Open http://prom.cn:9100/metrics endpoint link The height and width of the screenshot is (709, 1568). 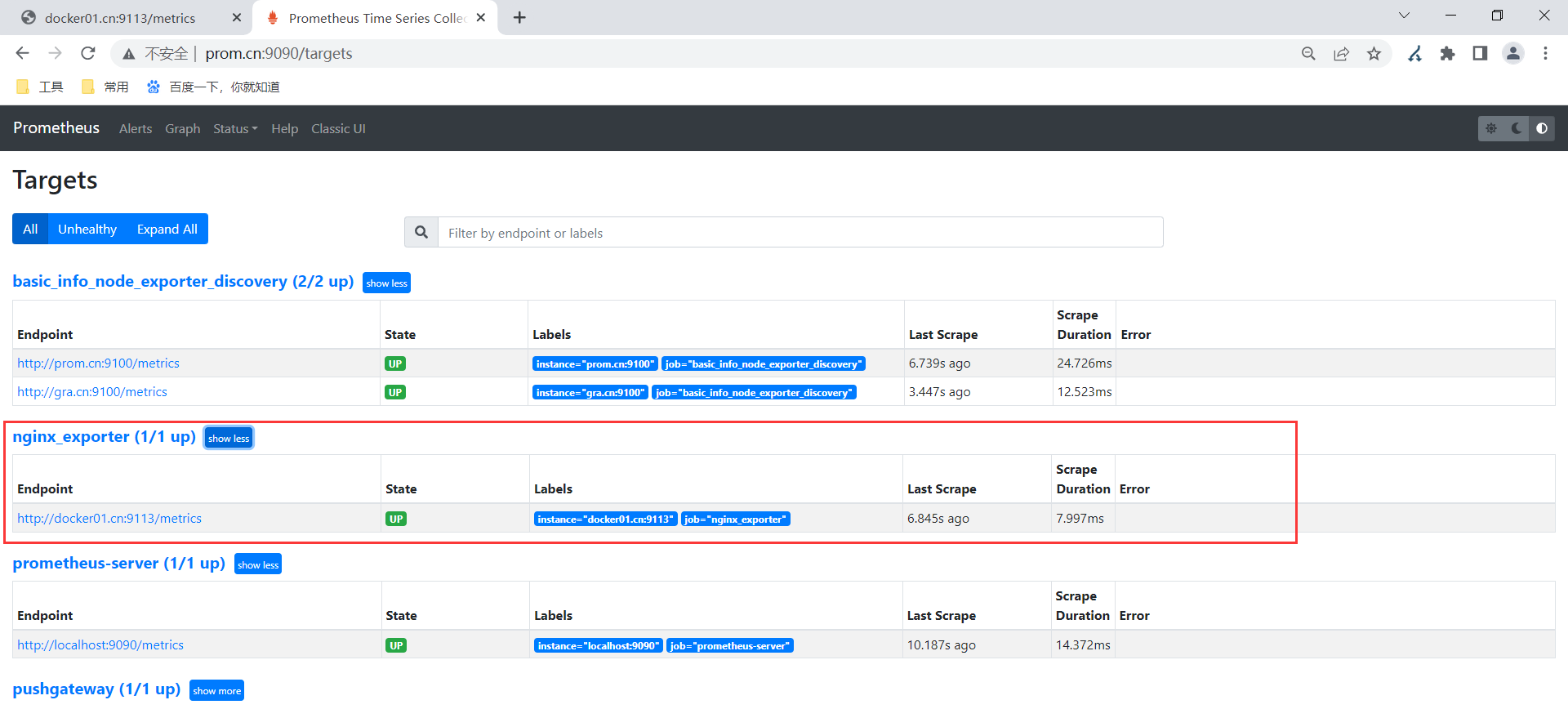(x=98, y=363)
